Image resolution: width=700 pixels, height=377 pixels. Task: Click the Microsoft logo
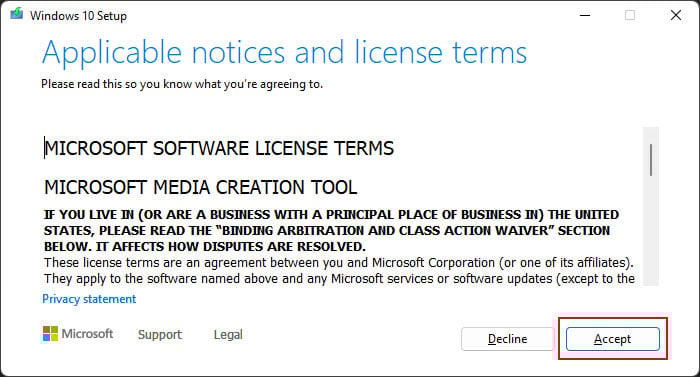[78, 334]
